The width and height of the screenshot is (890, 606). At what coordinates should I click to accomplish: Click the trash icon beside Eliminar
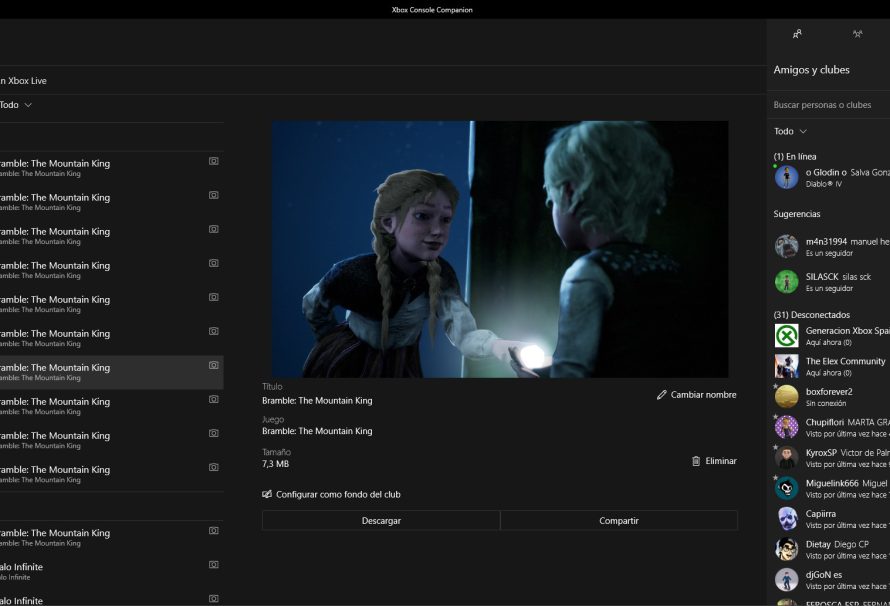point(697,460)
